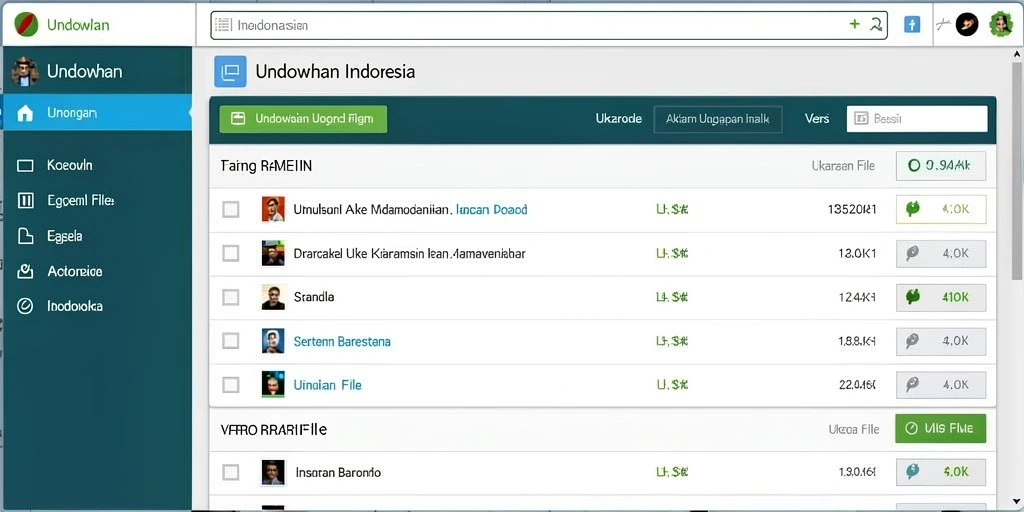Click the Insaran Barondo file name
This screenshot has width=1024, height=512.
tap(338, 472)
